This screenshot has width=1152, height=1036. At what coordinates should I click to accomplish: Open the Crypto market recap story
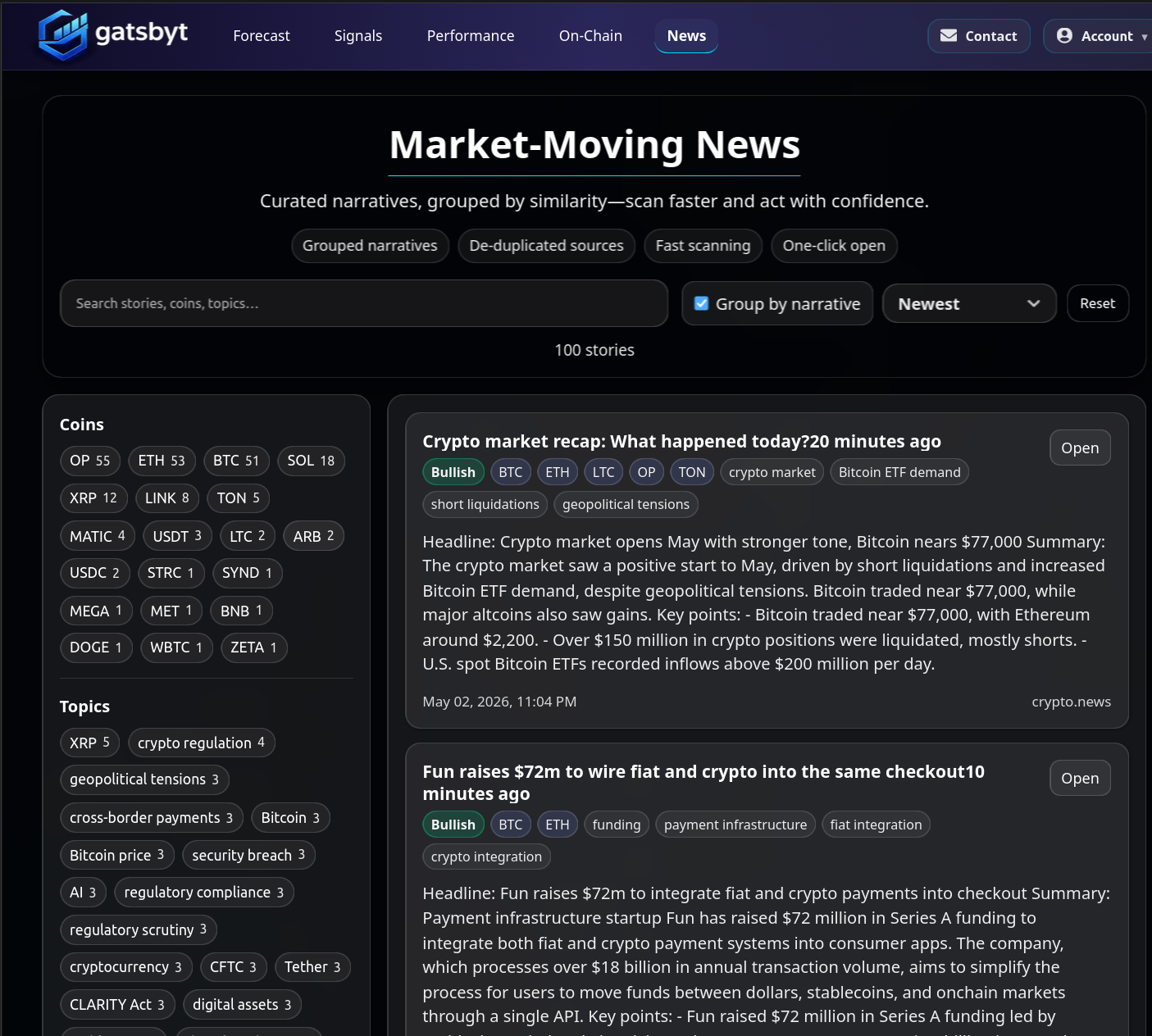(x=1080, y=448)
